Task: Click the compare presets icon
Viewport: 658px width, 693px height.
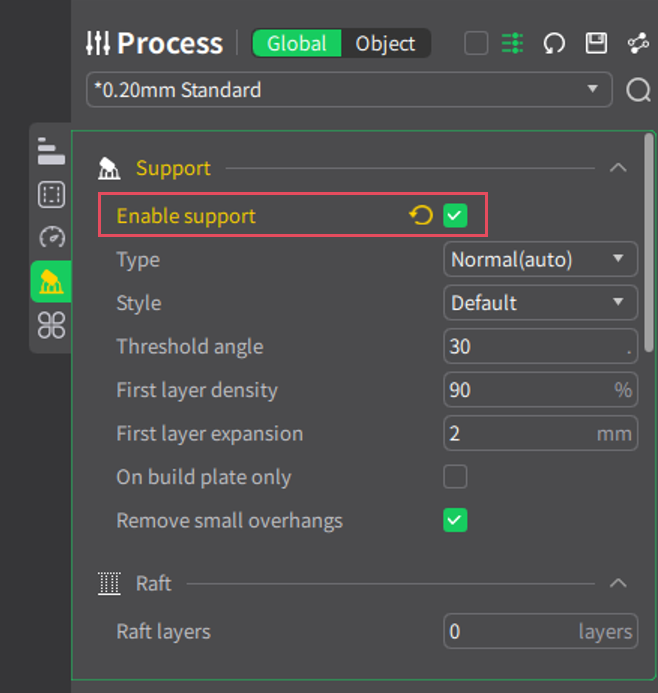Action: coord(637,43)
